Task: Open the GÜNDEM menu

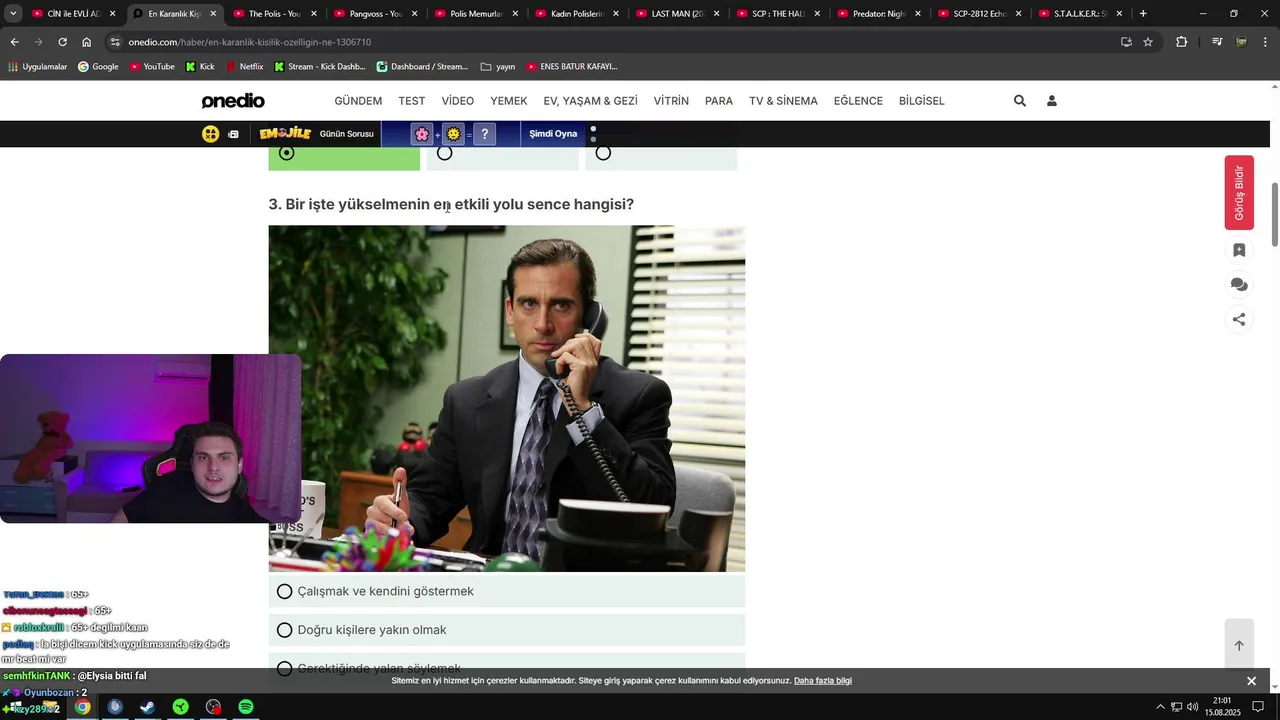Action: click(x=358, y=101)
